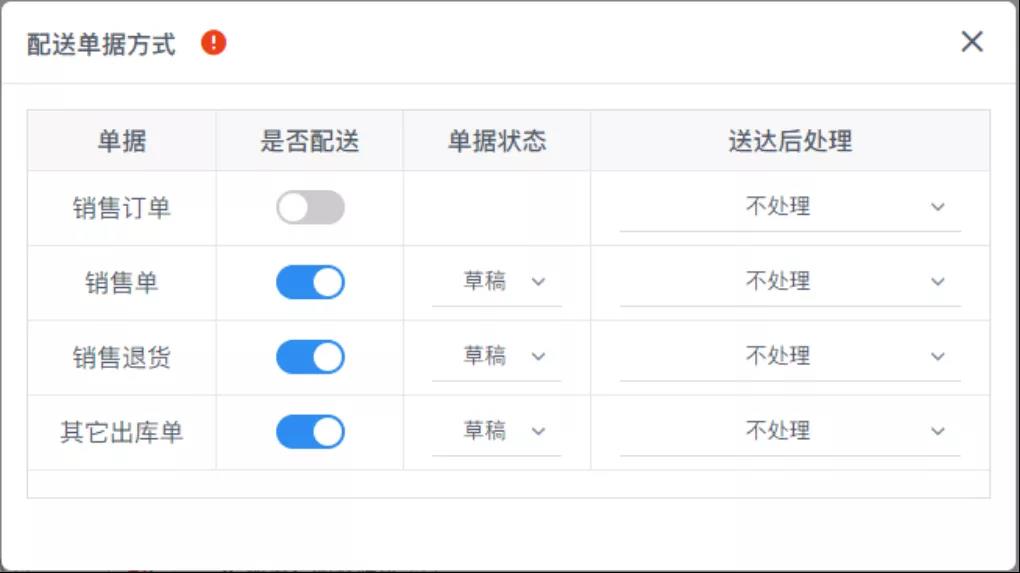
Task: Select the 销售订单 row label
Action: pos(122,209)
